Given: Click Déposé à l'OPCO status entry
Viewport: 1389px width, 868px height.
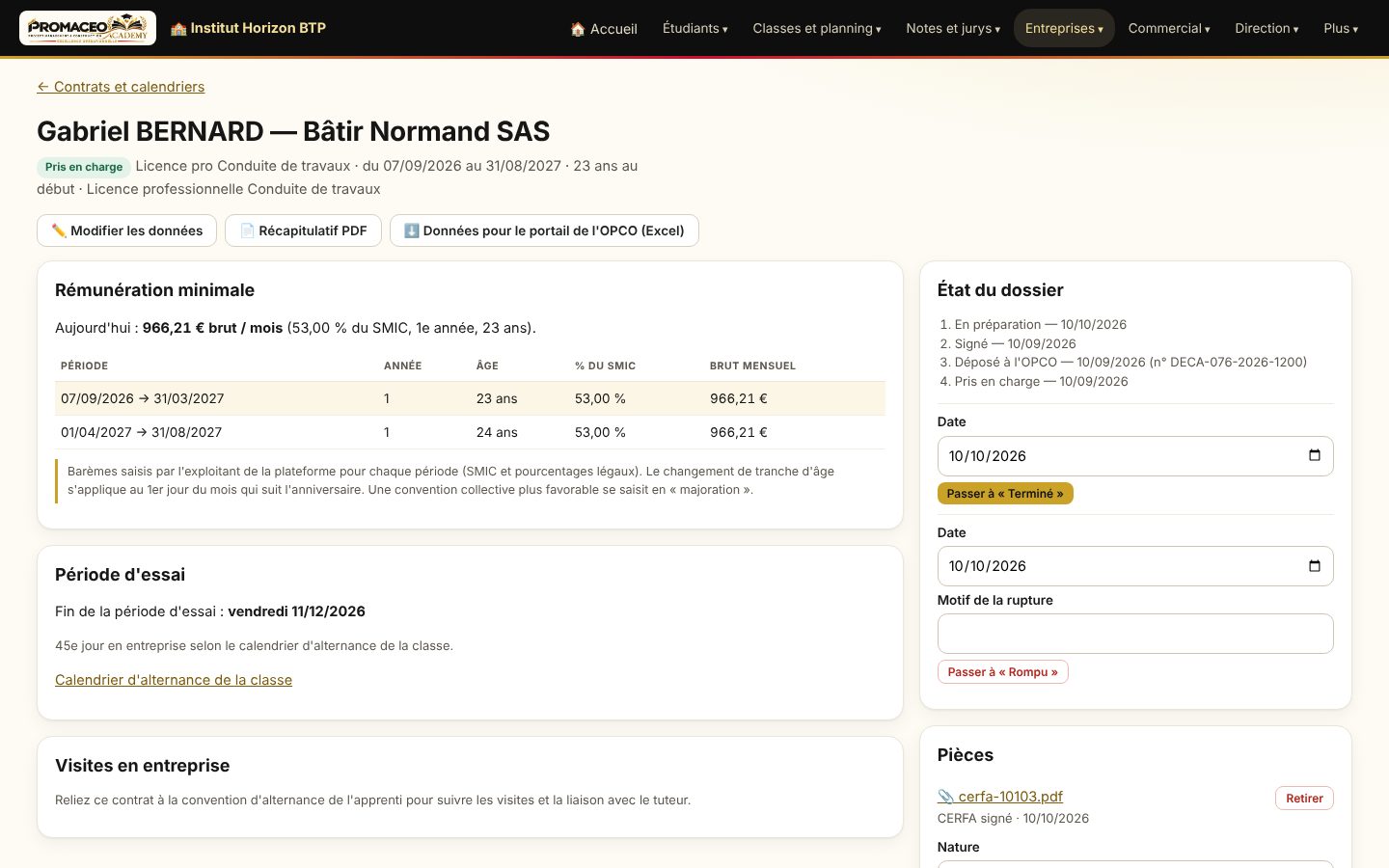Looking at the screenshot, I should pos(1130,363).
